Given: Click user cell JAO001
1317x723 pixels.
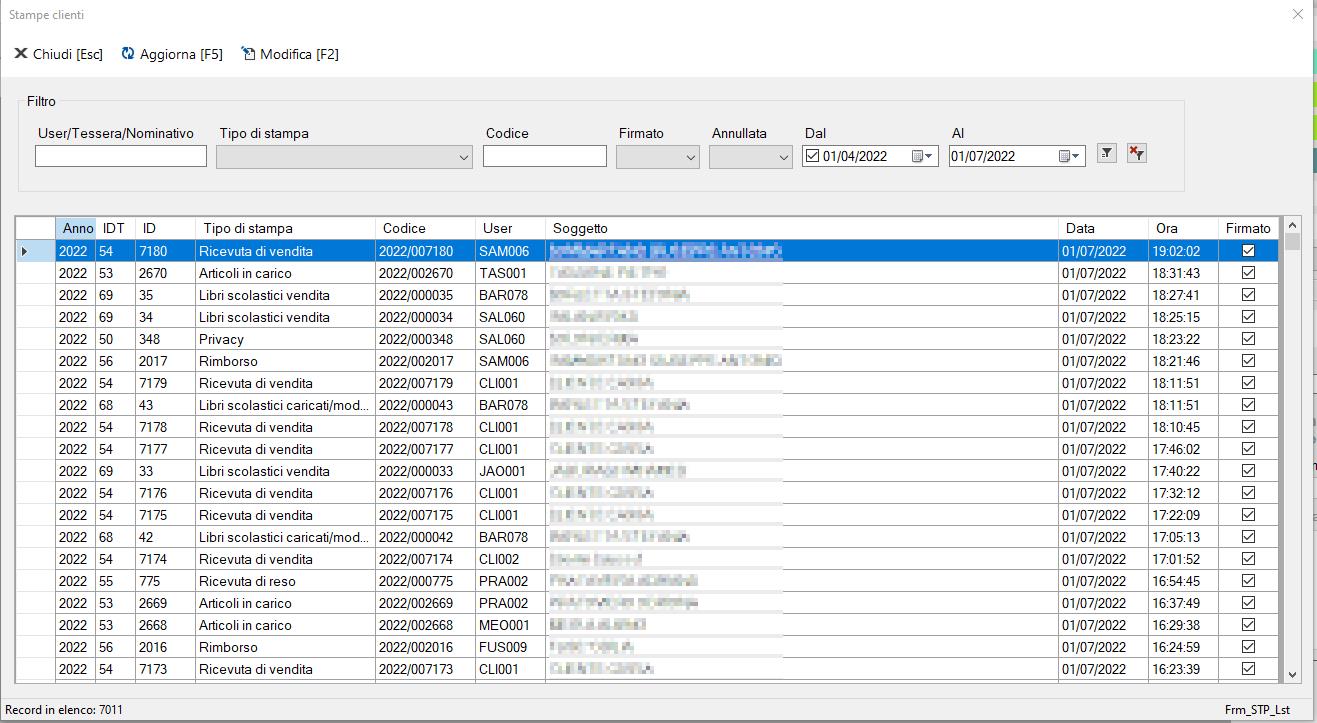Looking at the screenshot, I should pyautogui.click(x=510, y=471).
